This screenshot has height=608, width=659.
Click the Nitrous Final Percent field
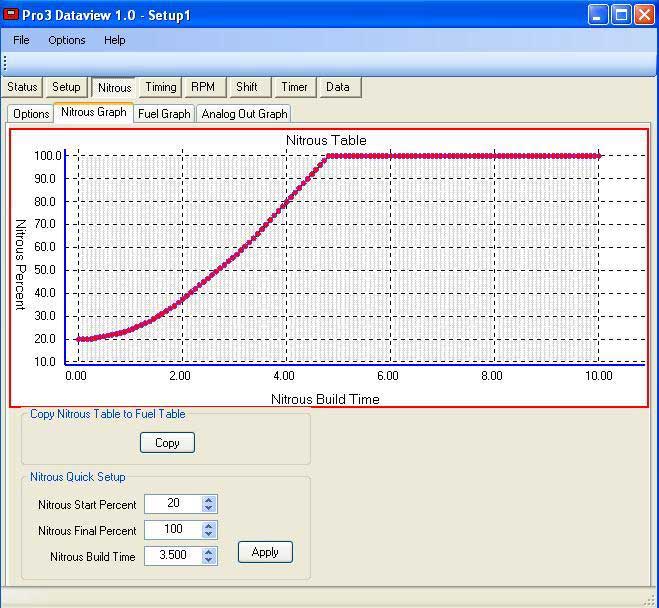pyautogui.click(x=173, y=529)
